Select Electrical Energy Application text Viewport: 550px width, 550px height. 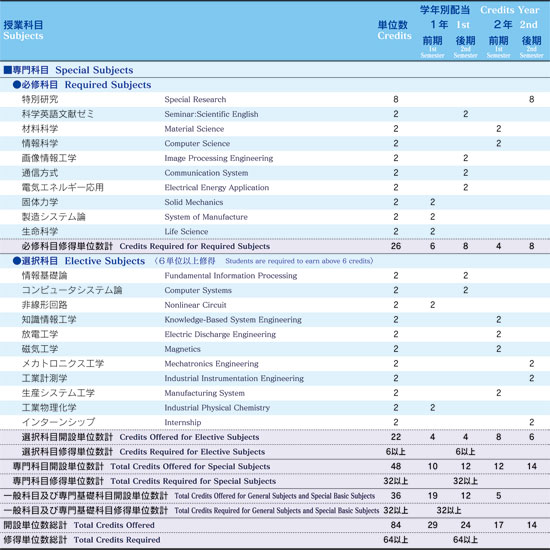216,188
